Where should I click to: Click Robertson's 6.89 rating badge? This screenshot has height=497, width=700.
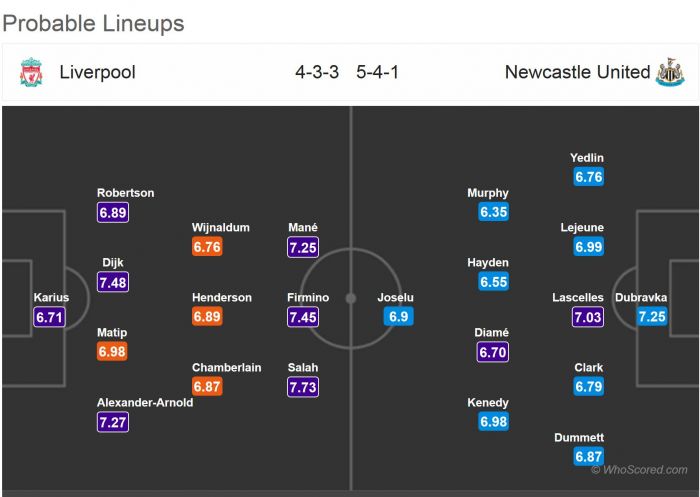(x=113, y=212)
